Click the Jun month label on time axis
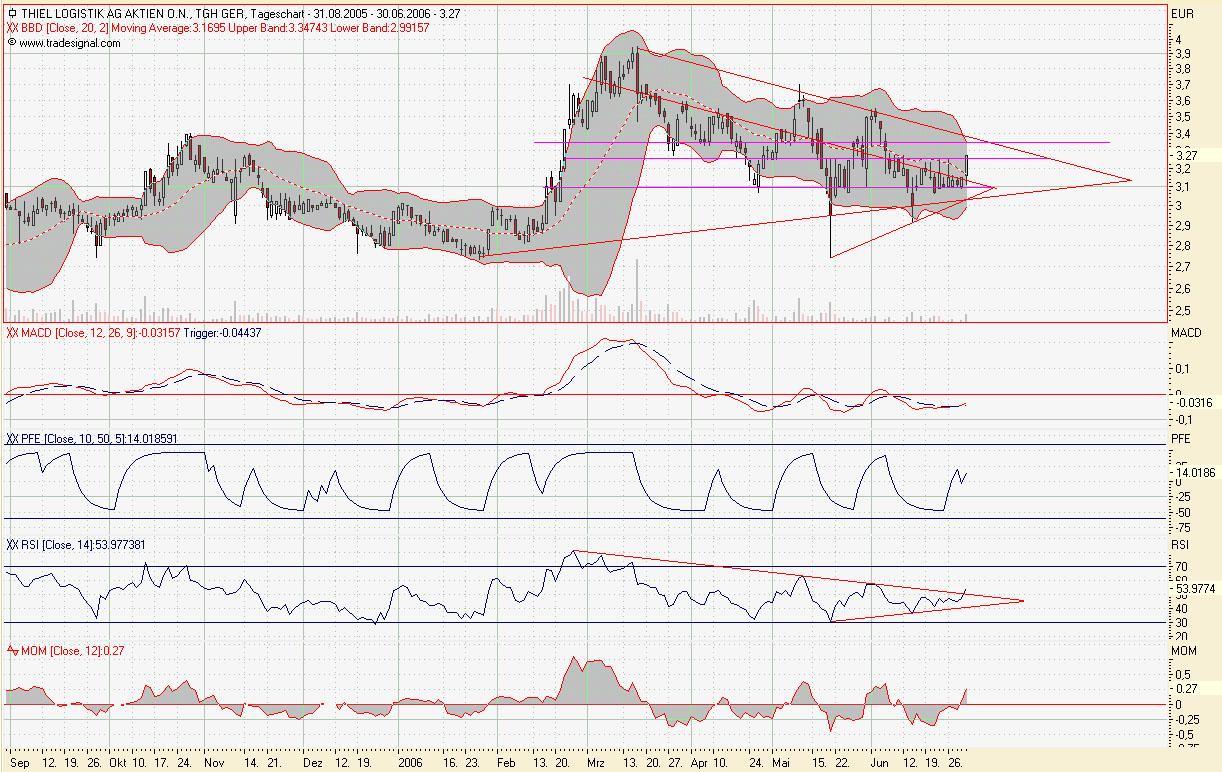This screenshot has height=772, width=1222. tap(878, 761)
